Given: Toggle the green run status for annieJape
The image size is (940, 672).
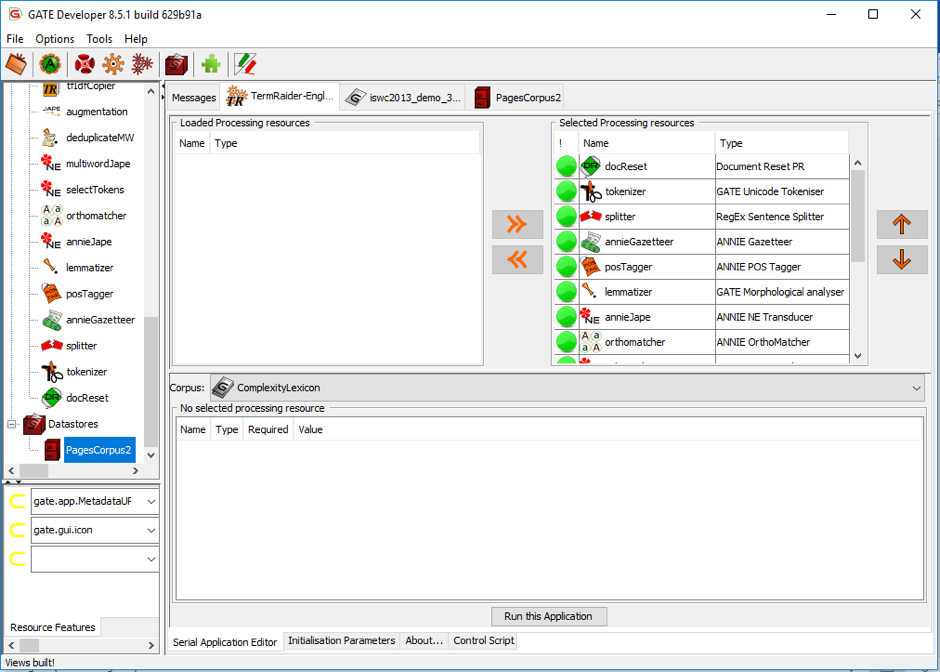Looking at the screenshot, I should tap(566, 317).
